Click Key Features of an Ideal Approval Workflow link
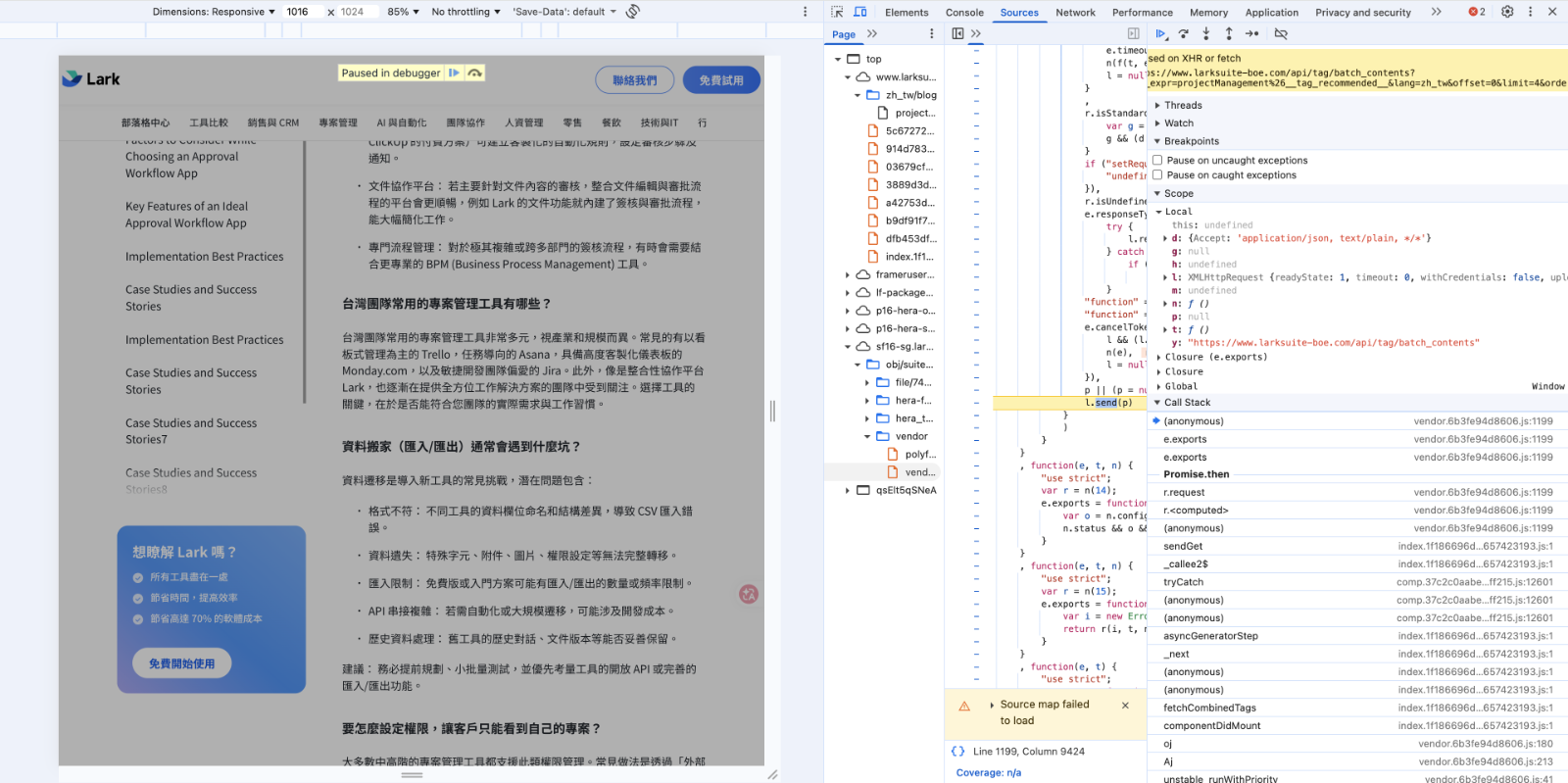The image size is (1568, 783). coord(186,215)
